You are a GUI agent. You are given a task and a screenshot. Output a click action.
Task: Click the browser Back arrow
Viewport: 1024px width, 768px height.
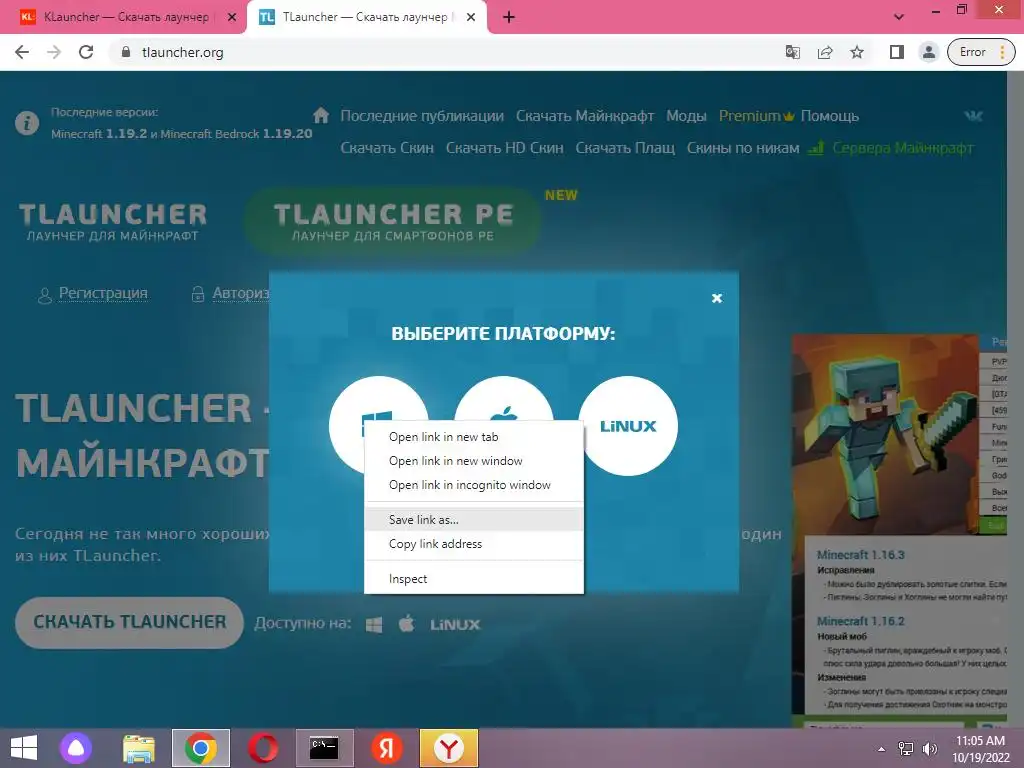tap(22, 52)
